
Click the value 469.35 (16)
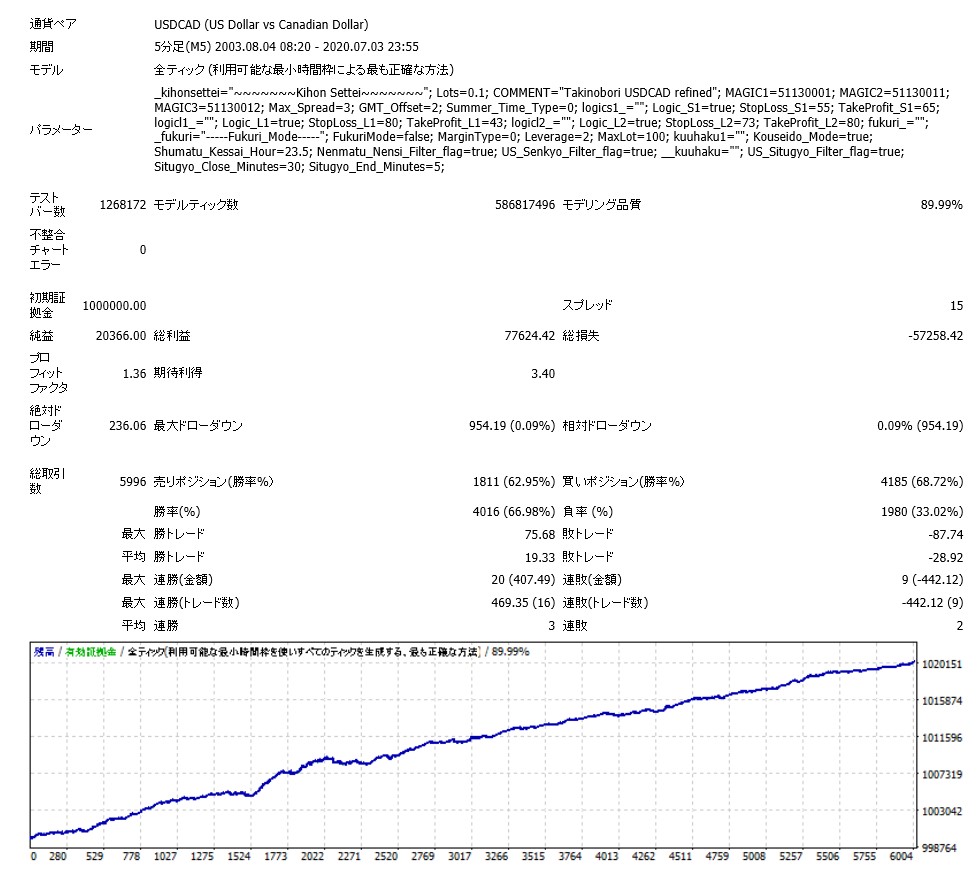tap(523, 603)
